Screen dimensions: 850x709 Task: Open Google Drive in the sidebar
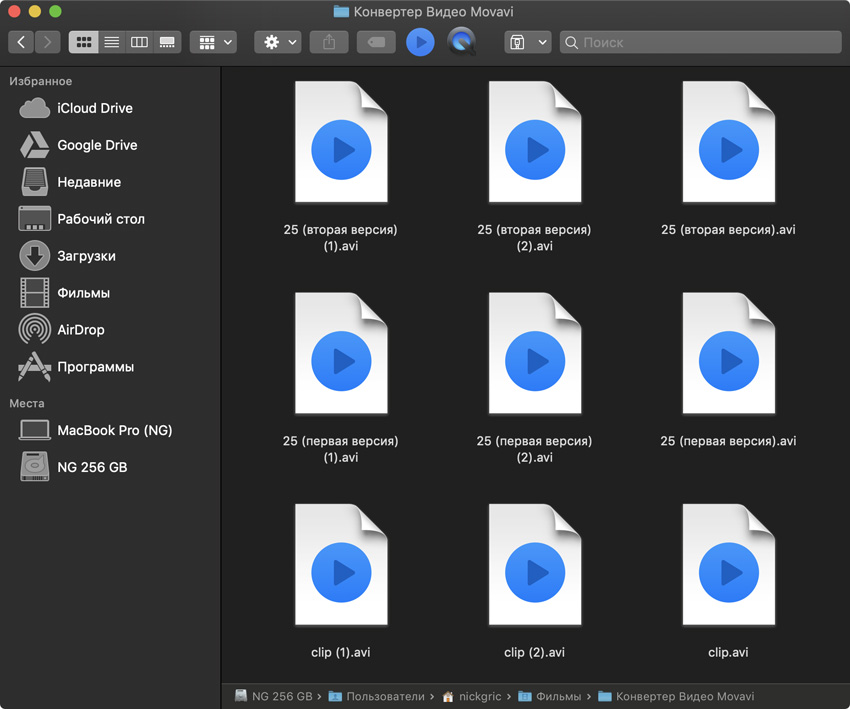pyautogui.click(x=96, y=145)
